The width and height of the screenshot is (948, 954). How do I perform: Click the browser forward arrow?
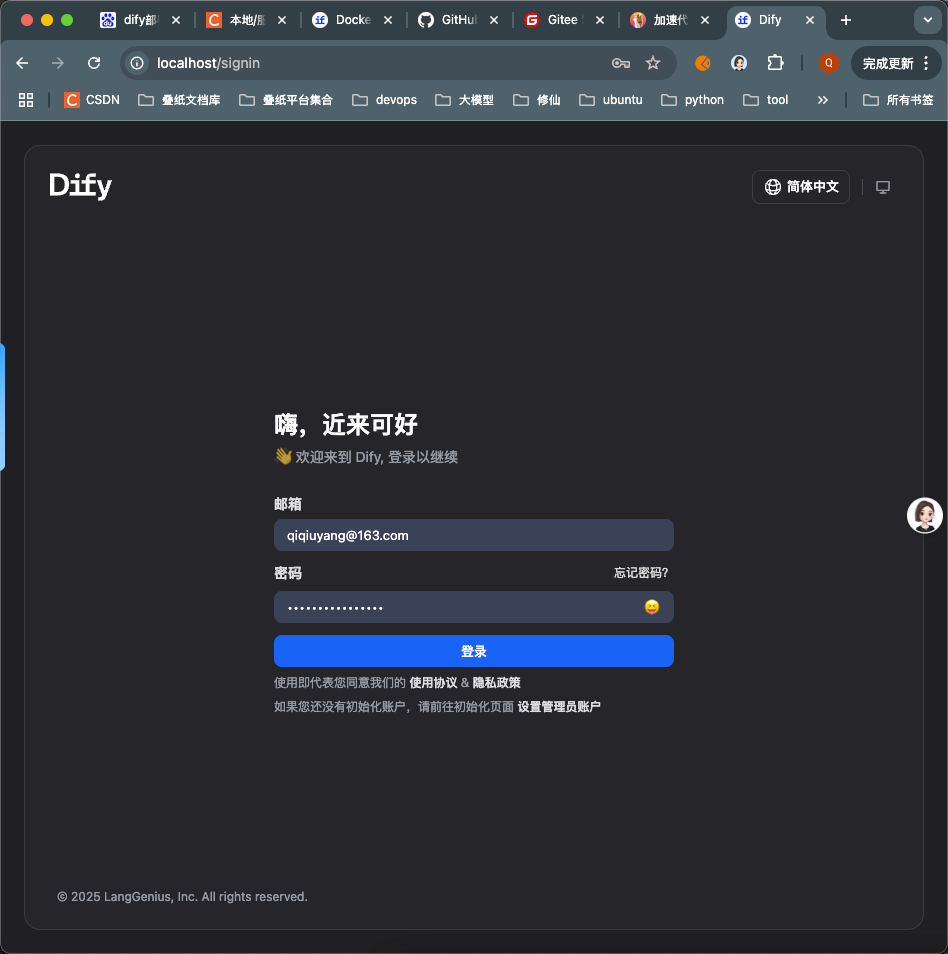pos(58,63)
